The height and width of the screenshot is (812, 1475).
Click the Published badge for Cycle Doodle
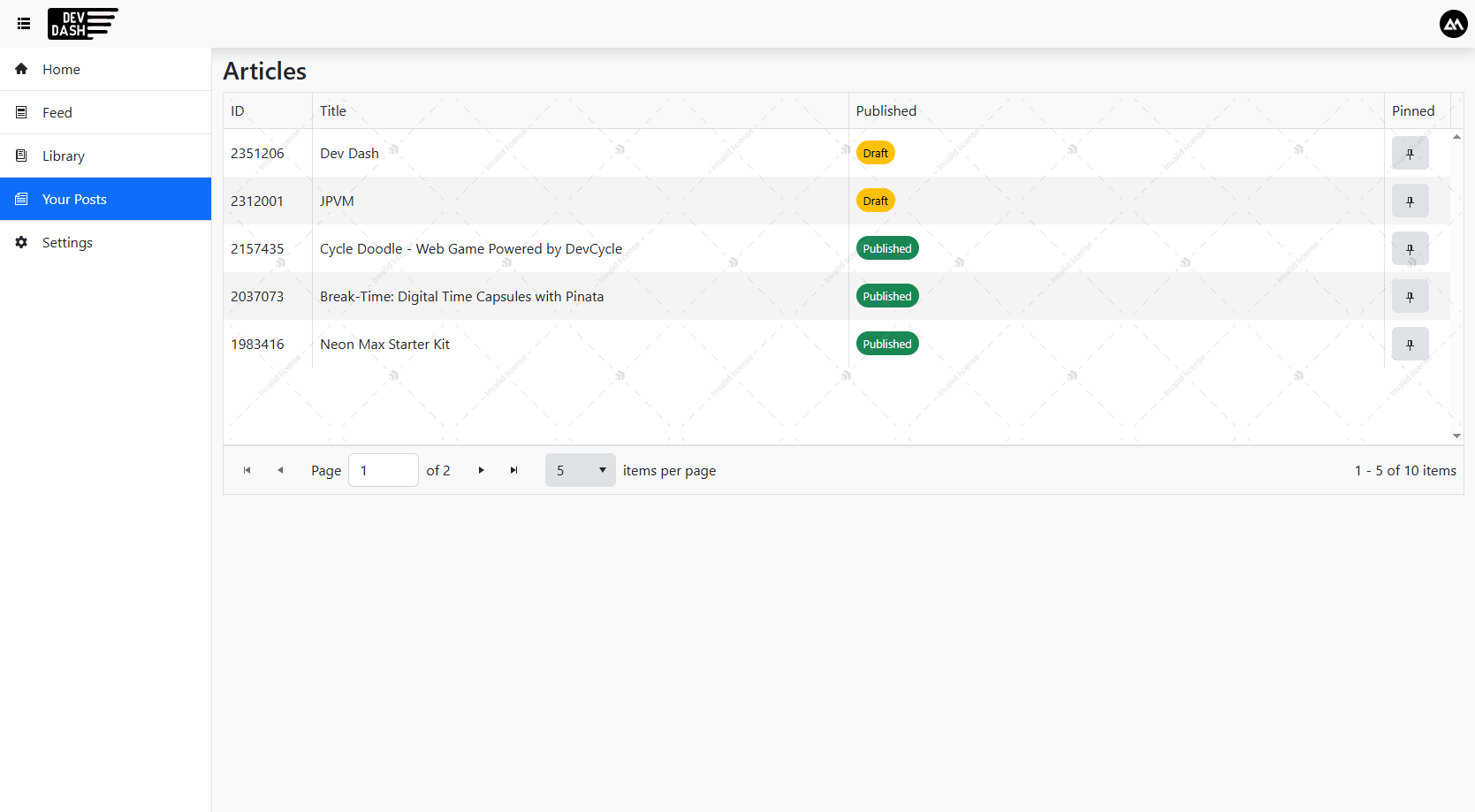(887, 248)
